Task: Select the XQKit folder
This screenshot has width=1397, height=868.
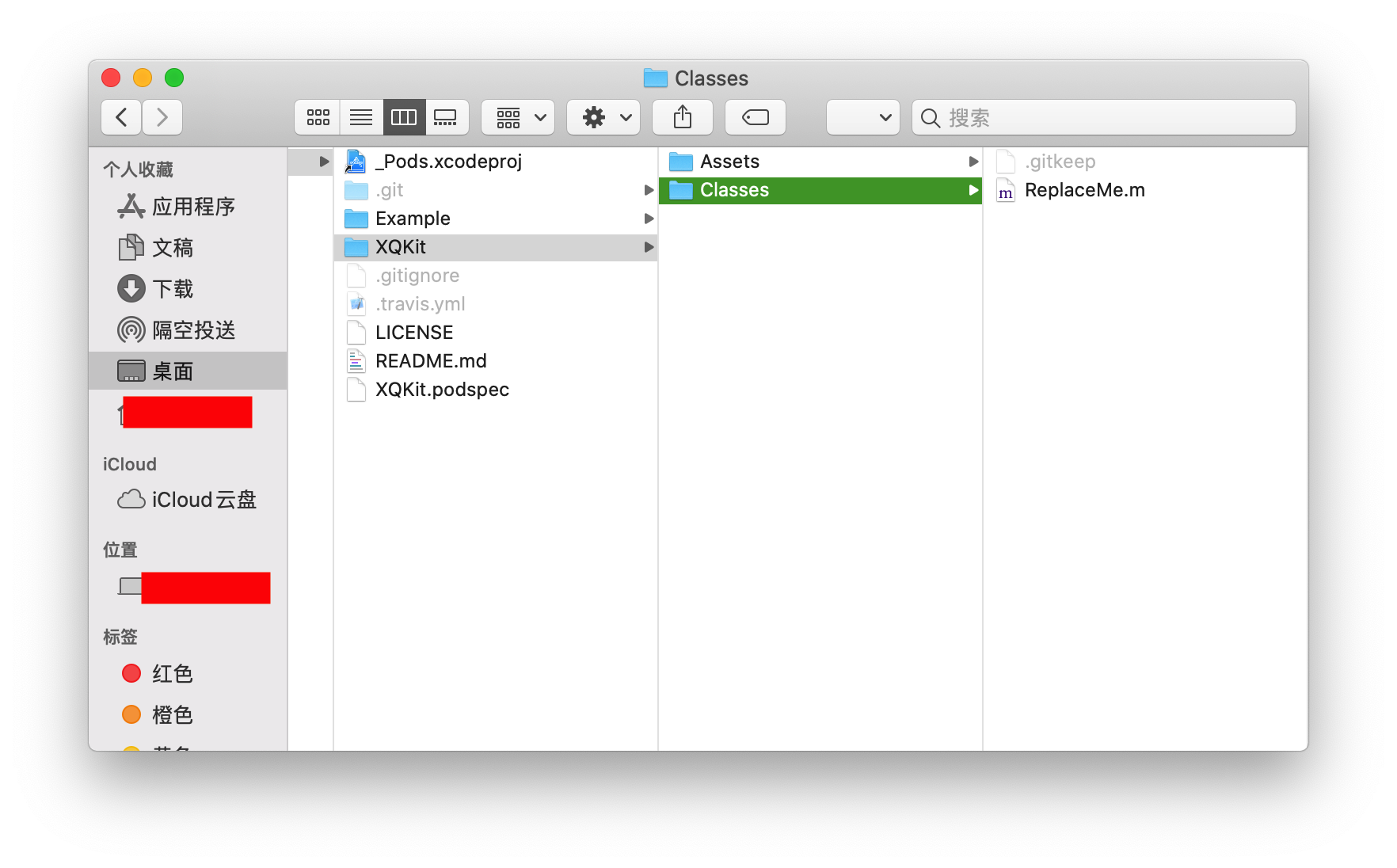Action: [x=496, y=247]
